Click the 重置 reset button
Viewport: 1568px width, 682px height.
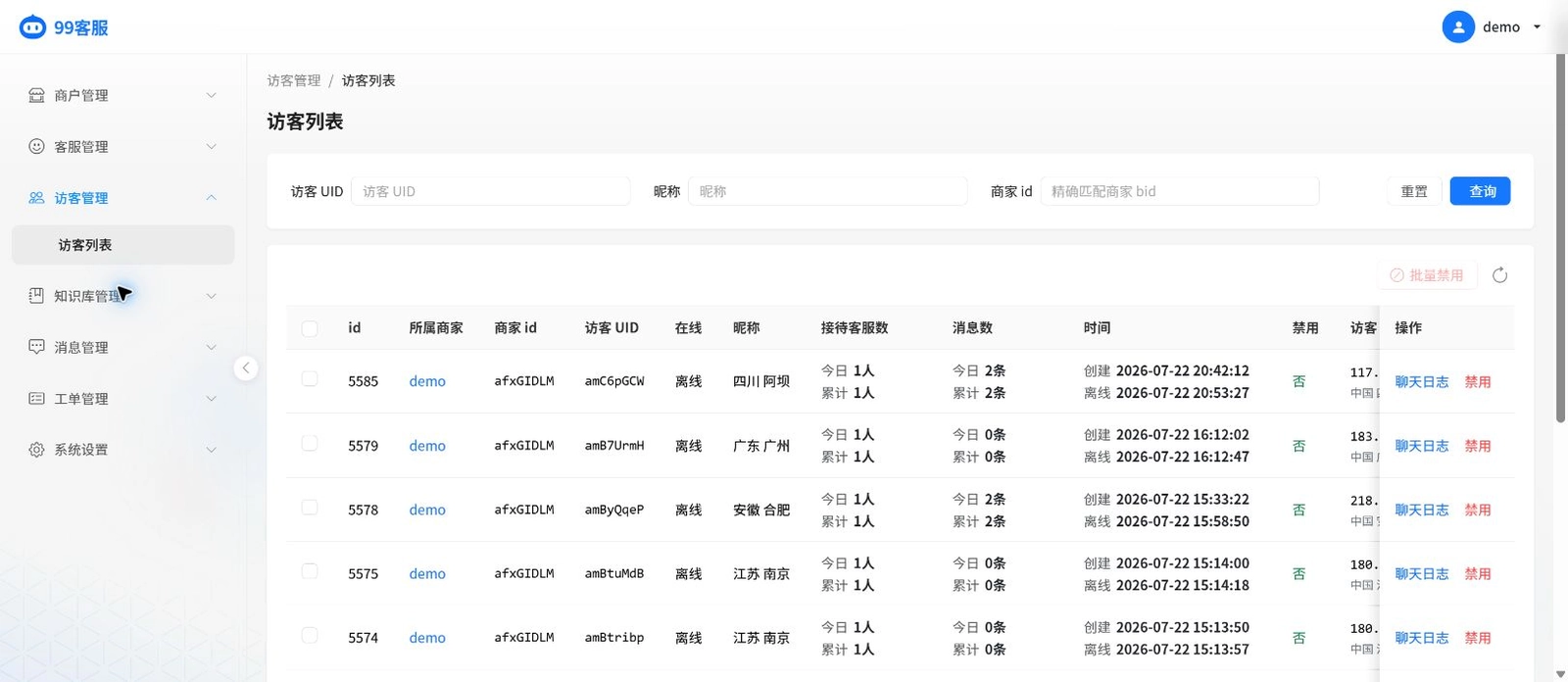pos(1414,191)
